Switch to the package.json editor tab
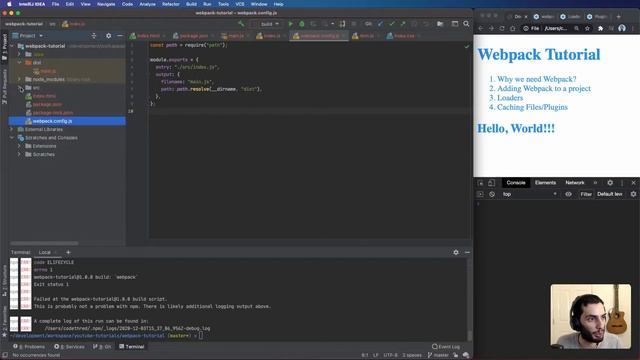640x360 pixels. (191, 36)
